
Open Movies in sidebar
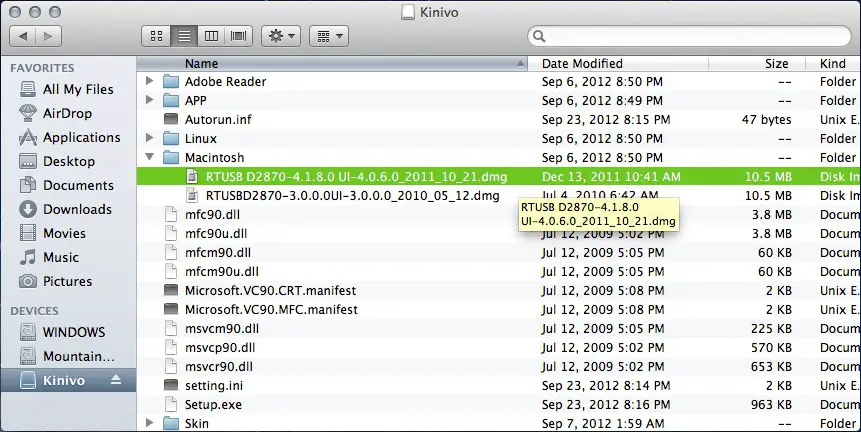point(53,233)
